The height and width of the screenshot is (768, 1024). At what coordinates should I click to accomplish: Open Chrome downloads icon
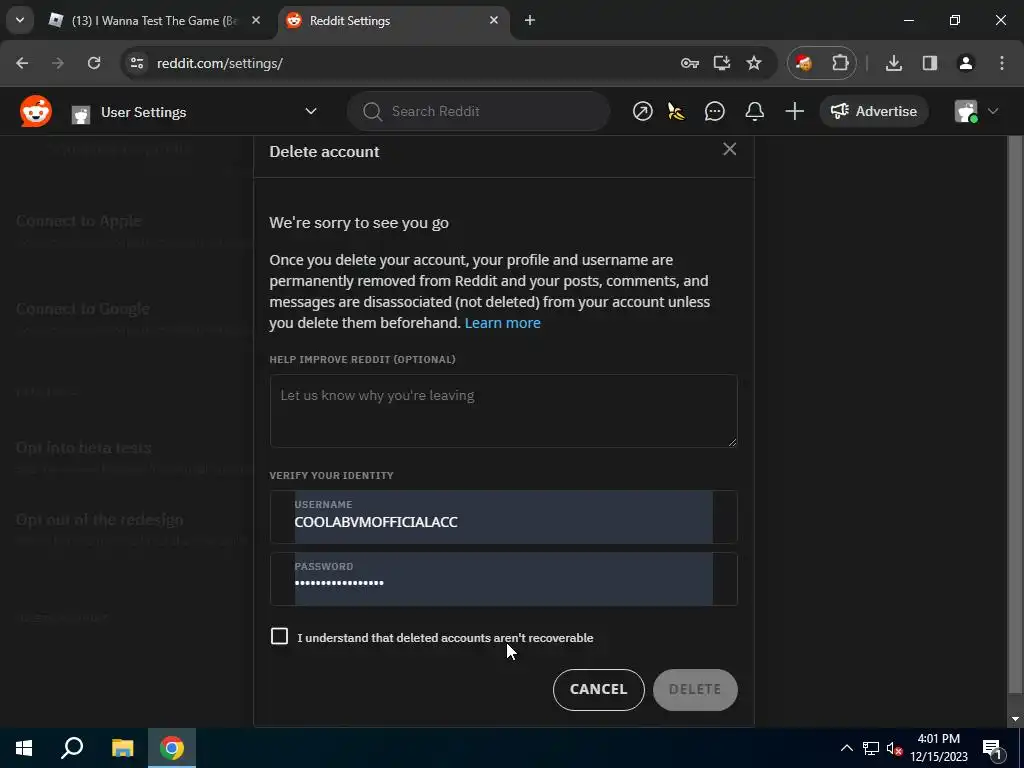point(893,63)
